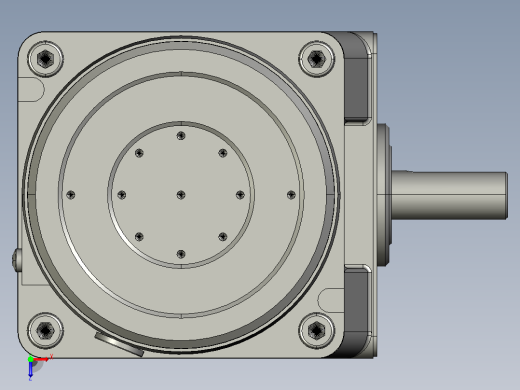Select the center hole on the rotary table
The width and height of the screenshot is (520, 390).
pos(181,195)
